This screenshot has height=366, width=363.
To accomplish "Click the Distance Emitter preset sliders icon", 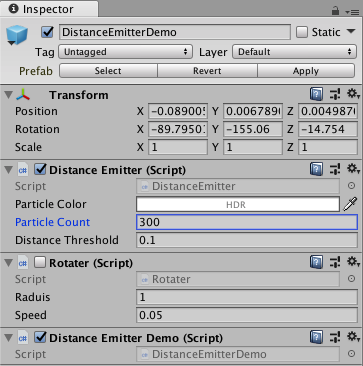I will pyautogui.click(x=335, y=170).
